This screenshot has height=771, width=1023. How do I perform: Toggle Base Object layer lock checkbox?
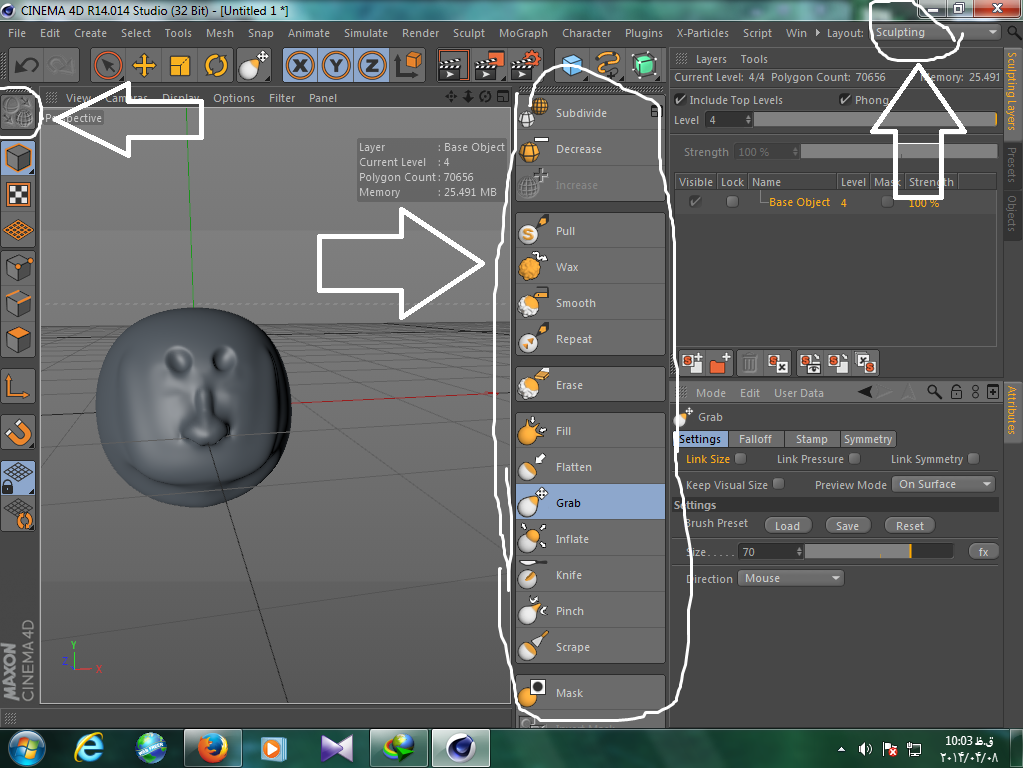point(732,202)
